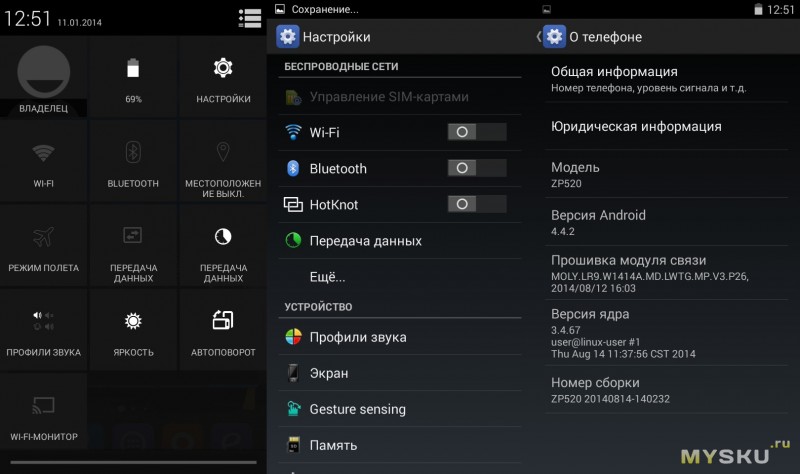
Task: Open Память storage settings
Action: [x=399, y=445]
